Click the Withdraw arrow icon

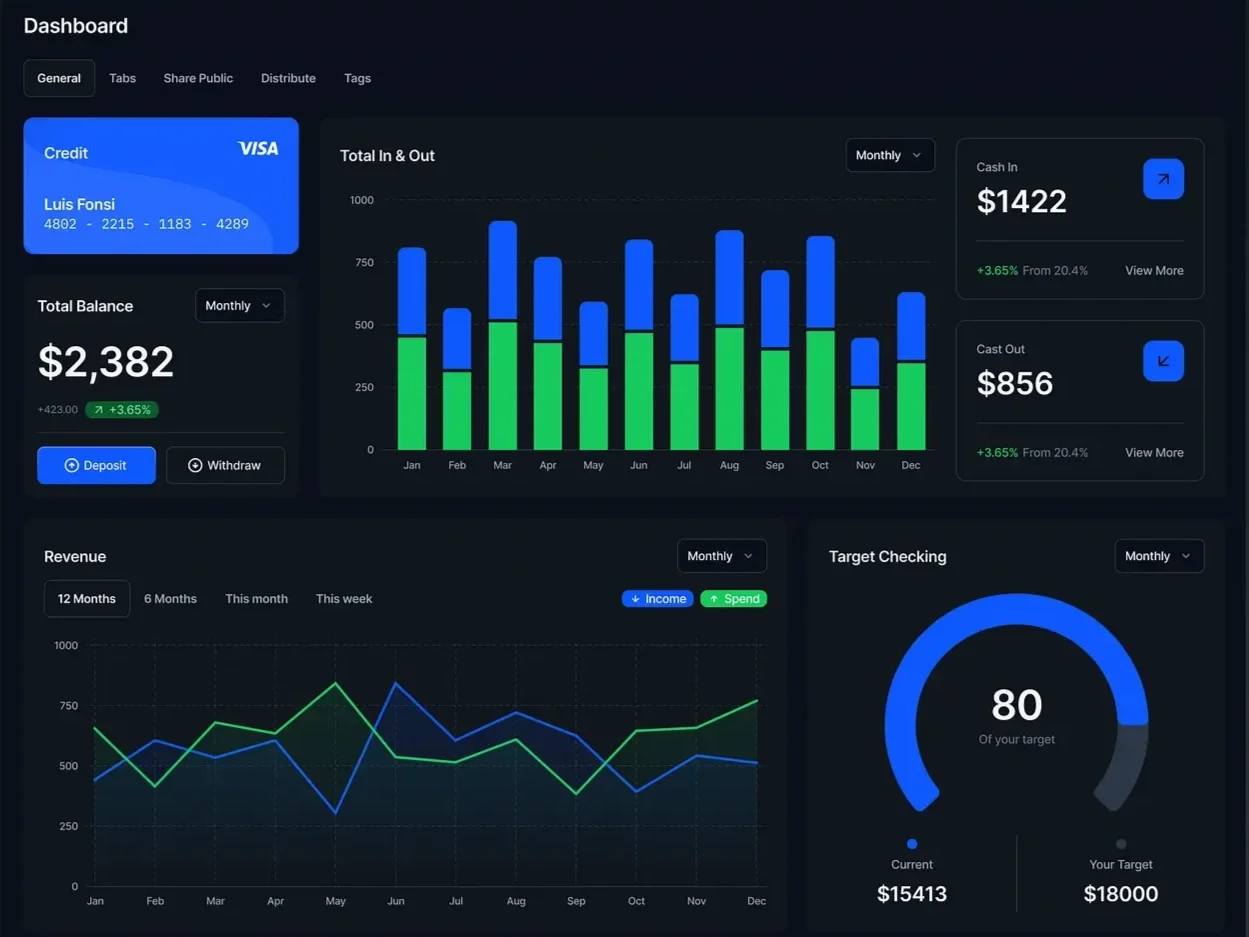[x=193, y=464]
